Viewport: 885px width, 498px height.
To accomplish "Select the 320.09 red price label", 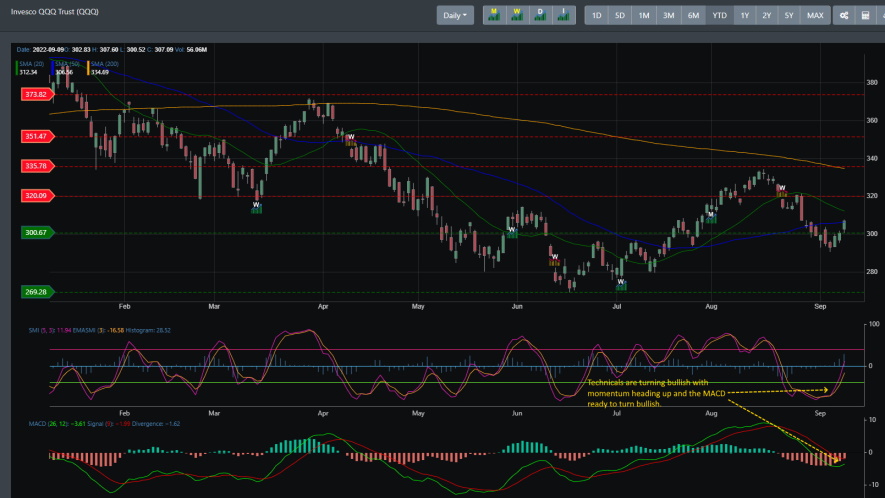I will (37, 196).
